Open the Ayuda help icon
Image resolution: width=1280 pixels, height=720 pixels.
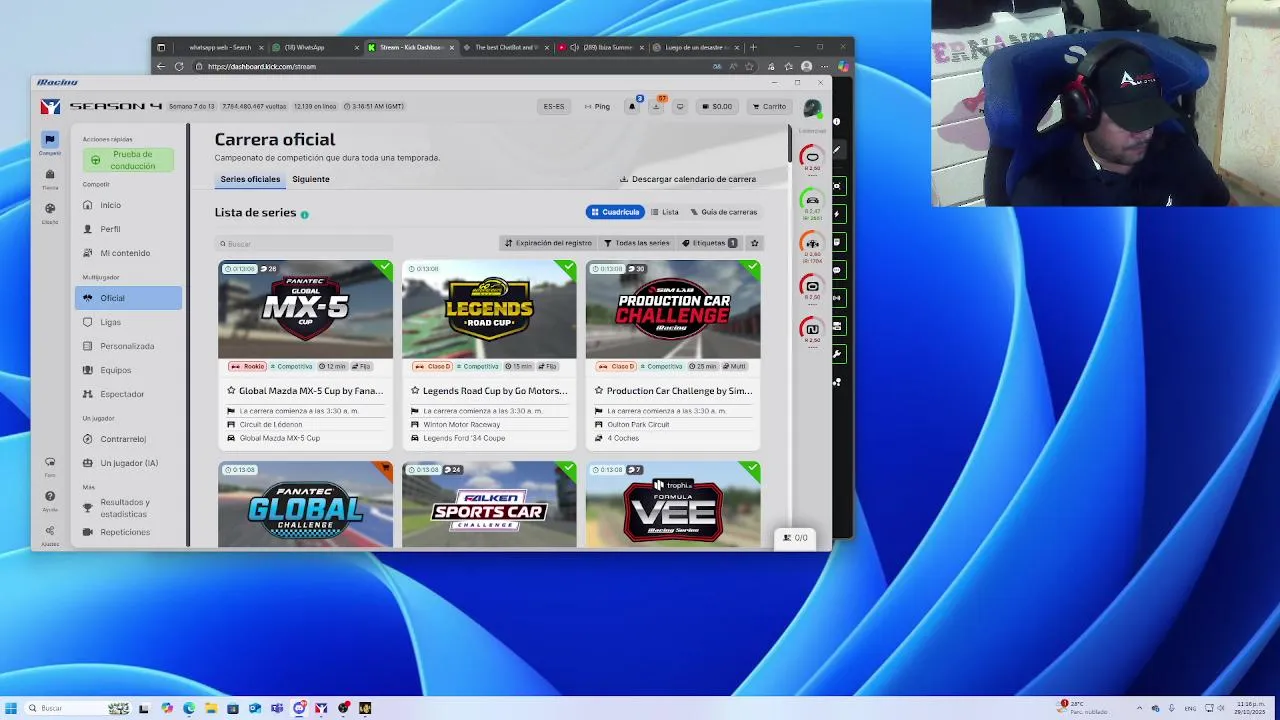(50, 496)
